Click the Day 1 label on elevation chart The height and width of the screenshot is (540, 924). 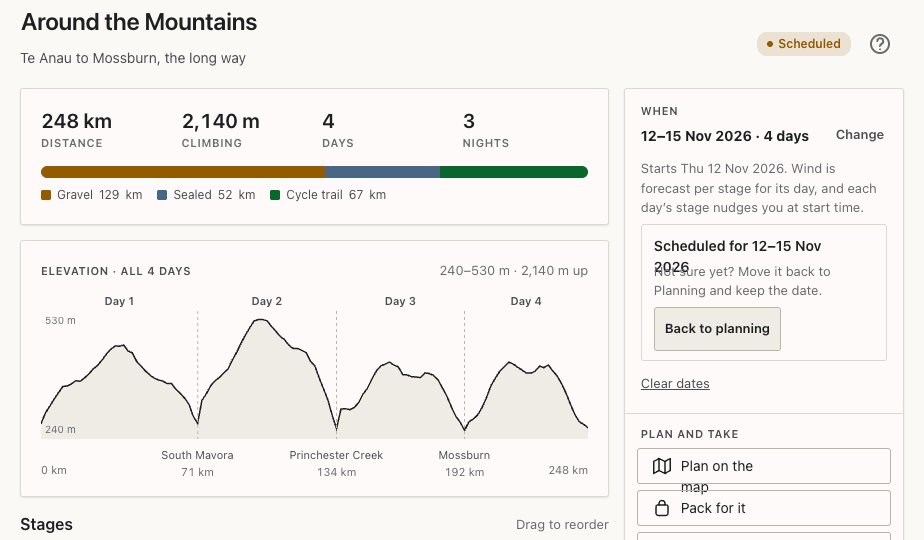(x=119, y=301)
